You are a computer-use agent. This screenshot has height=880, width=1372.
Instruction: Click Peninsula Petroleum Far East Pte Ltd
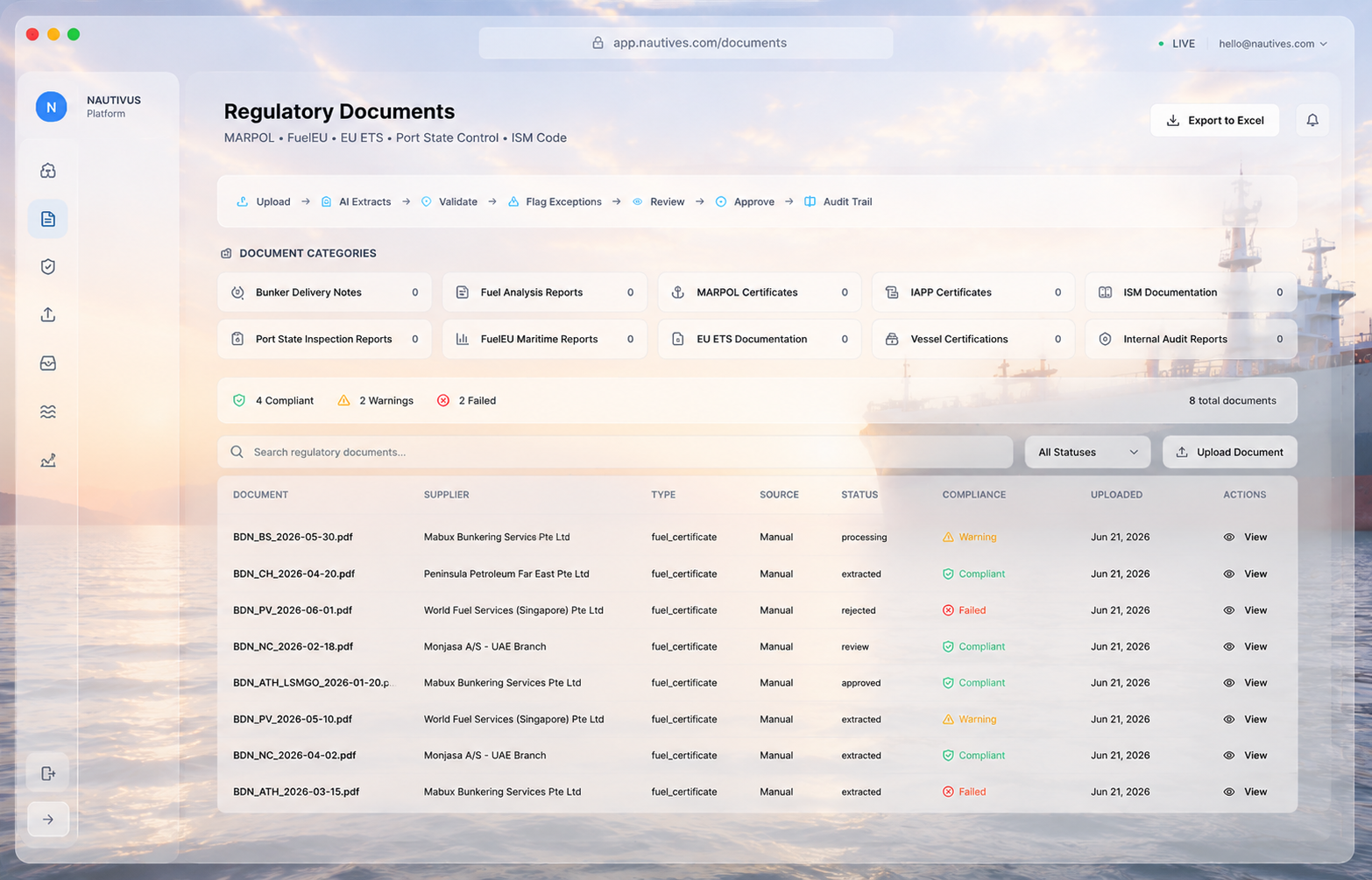[506, 574]
